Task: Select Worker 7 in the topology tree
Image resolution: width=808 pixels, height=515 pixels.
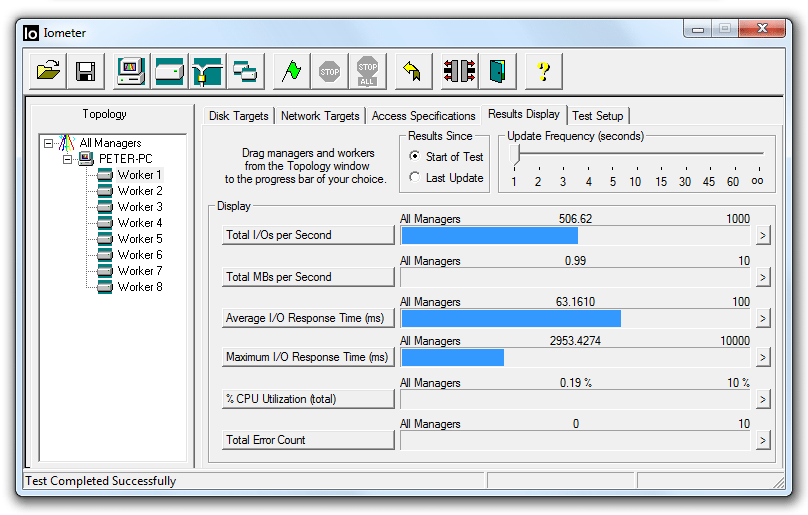Action: [x=140, y=271]
